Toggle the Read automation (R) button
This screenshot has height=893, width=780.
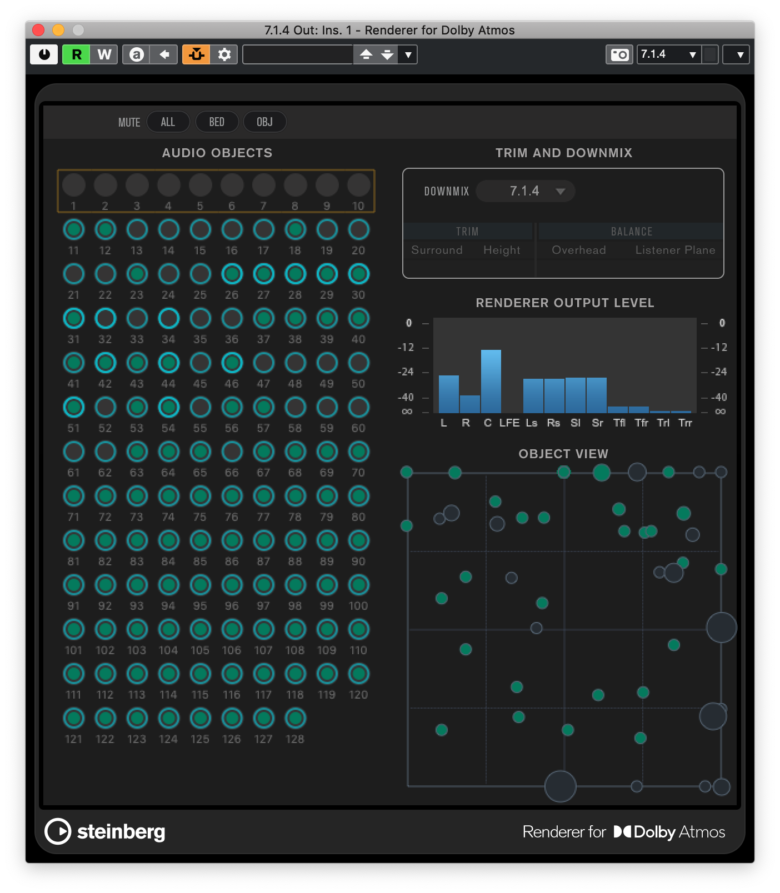(76, 54)
